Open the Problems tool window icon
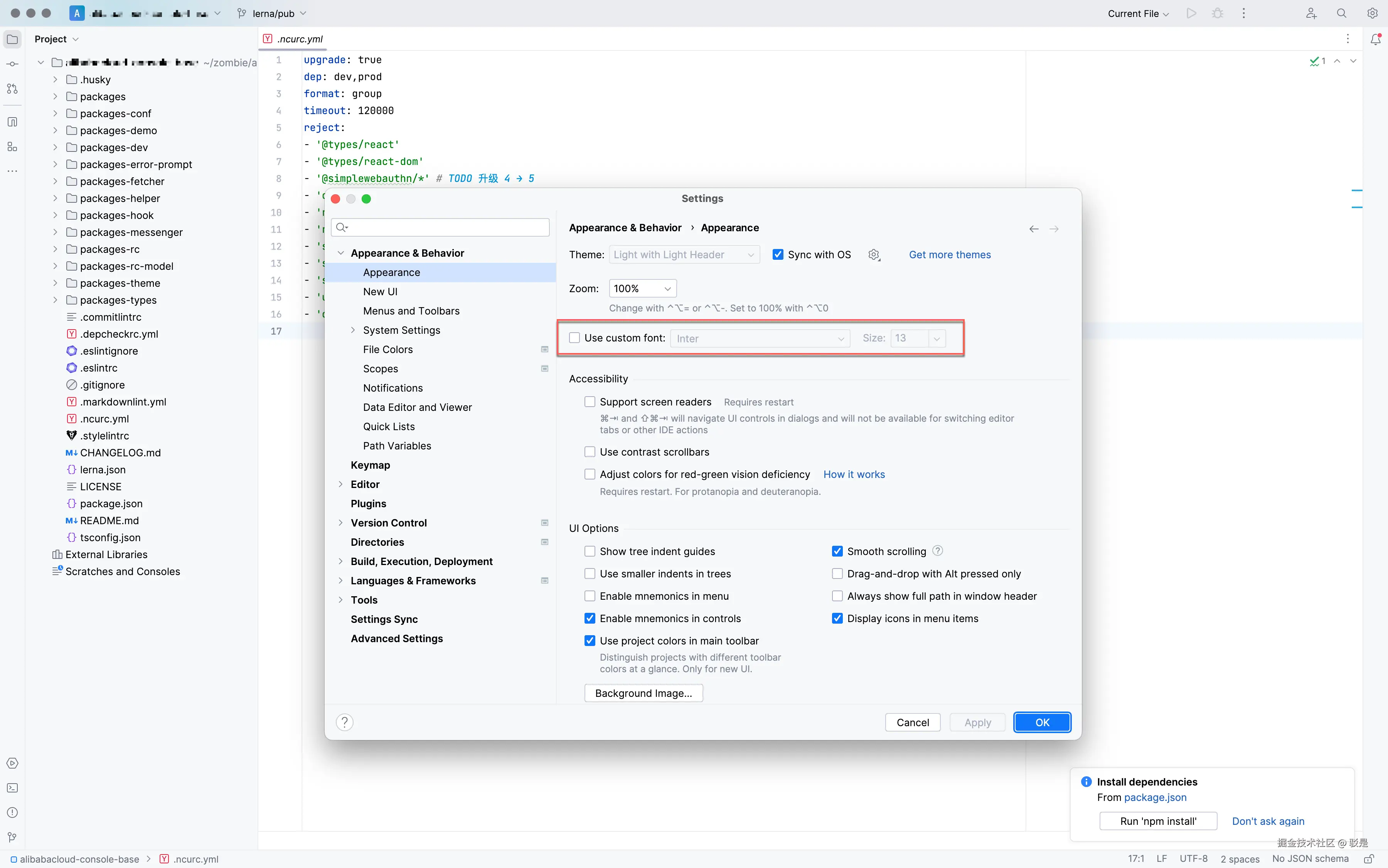Screen dimensions: 1388x868 pos(12,812)
